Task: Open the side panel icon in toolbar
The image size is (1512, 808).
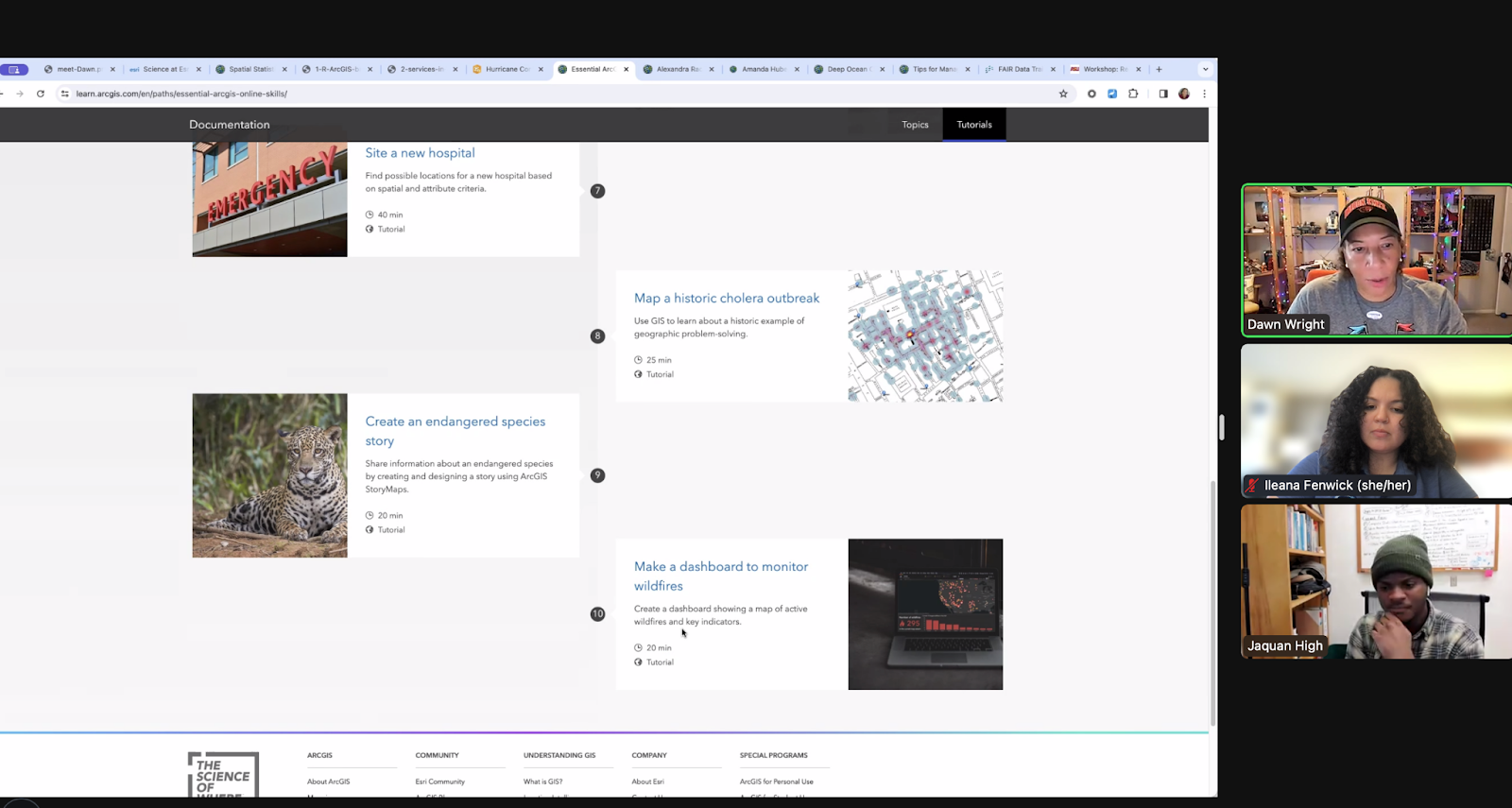Action: click(x=1163, y=94)
